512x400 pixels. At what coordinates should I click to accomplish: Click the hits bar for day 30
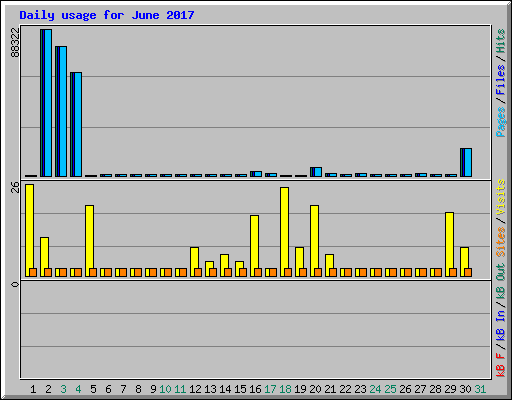pyautogui.click(x=466, y=162)
